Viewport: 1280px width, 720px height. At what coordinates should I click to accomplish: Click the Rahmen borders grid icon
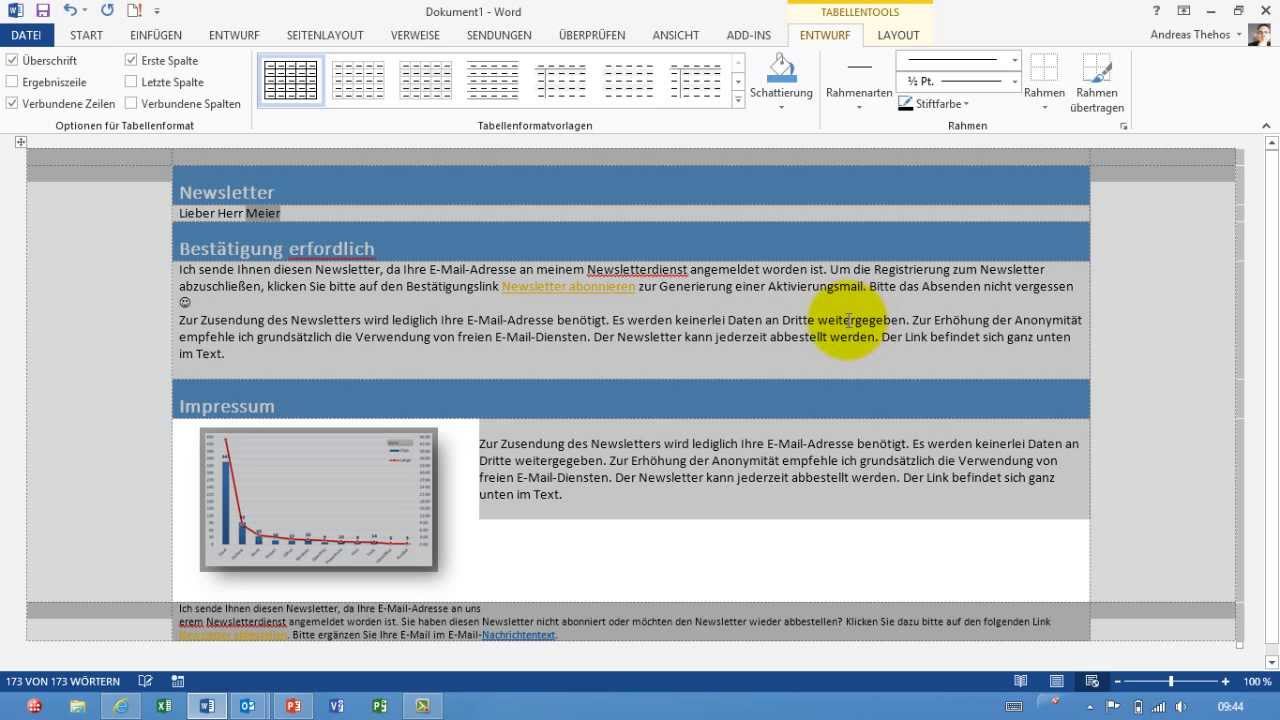1044,68
